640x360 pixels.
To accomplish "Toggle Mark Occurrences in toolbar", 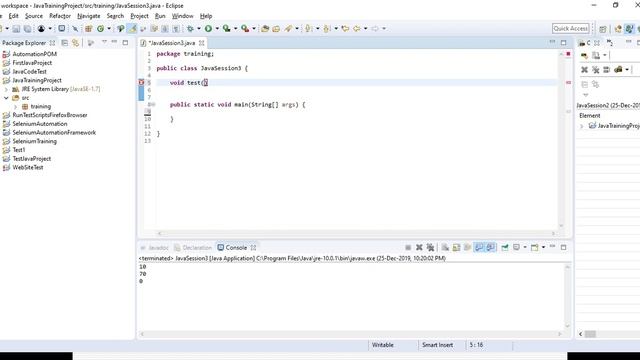I will point(132,29).
